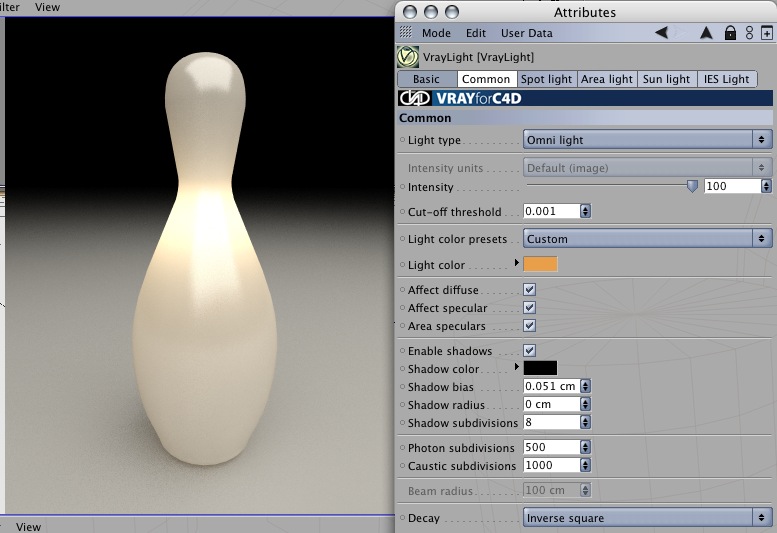The height and width of the screenshot is (533, 777).
Task: Click the VrayLight object icon
Action: [x=408, y=57]
